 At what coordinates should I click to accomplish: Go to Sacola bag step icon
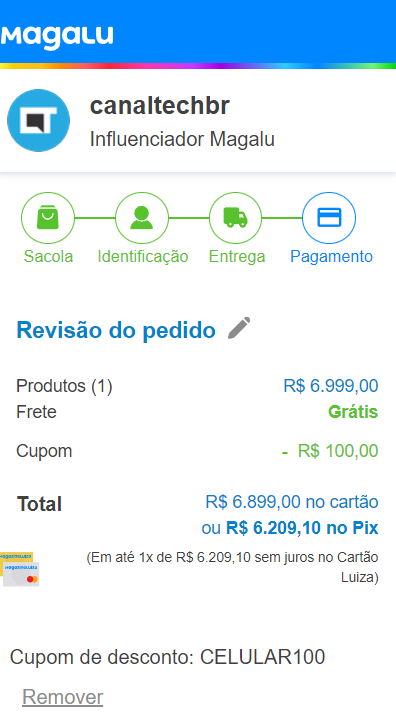(x=48, y=218)
